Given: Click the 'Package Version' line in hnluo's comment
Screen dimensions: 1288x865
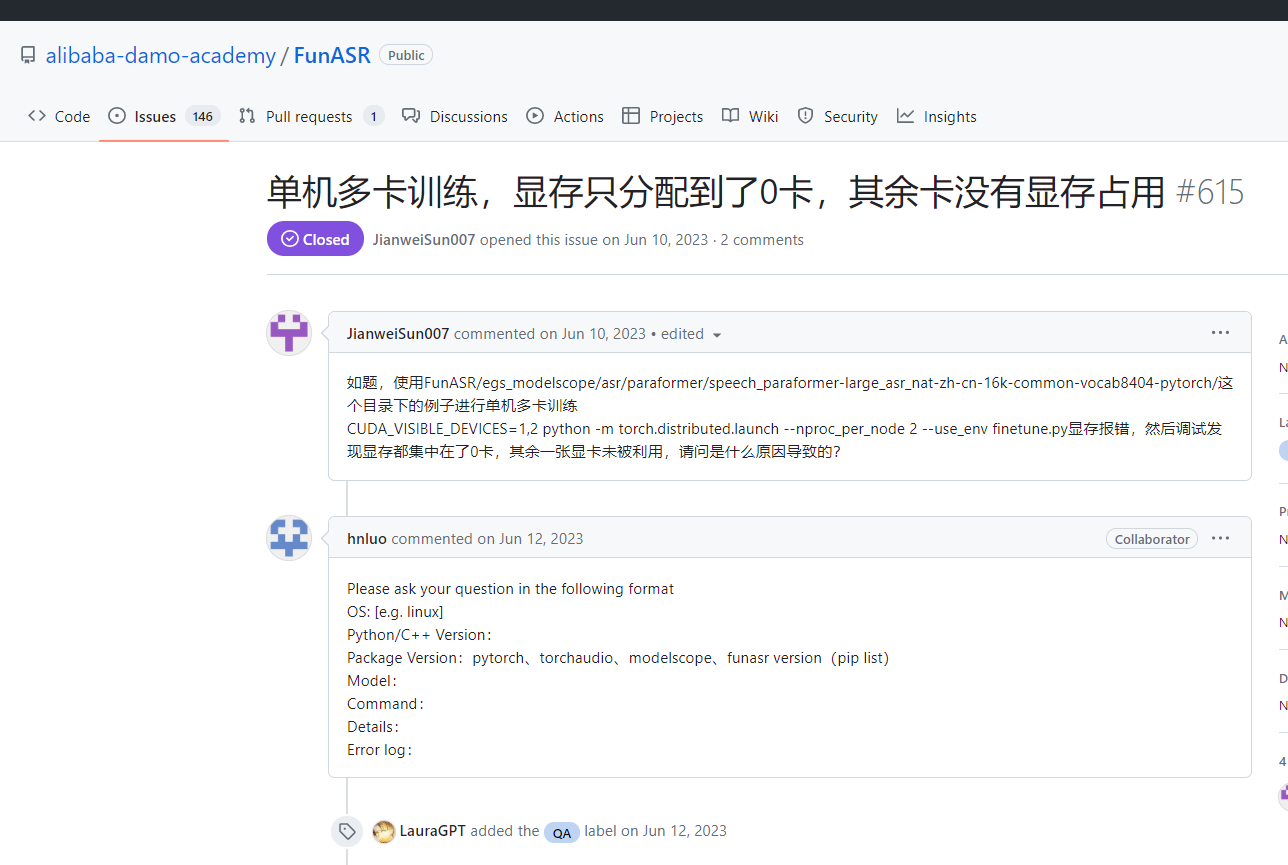Looking at the screenshot, I should tap(618, 658).
